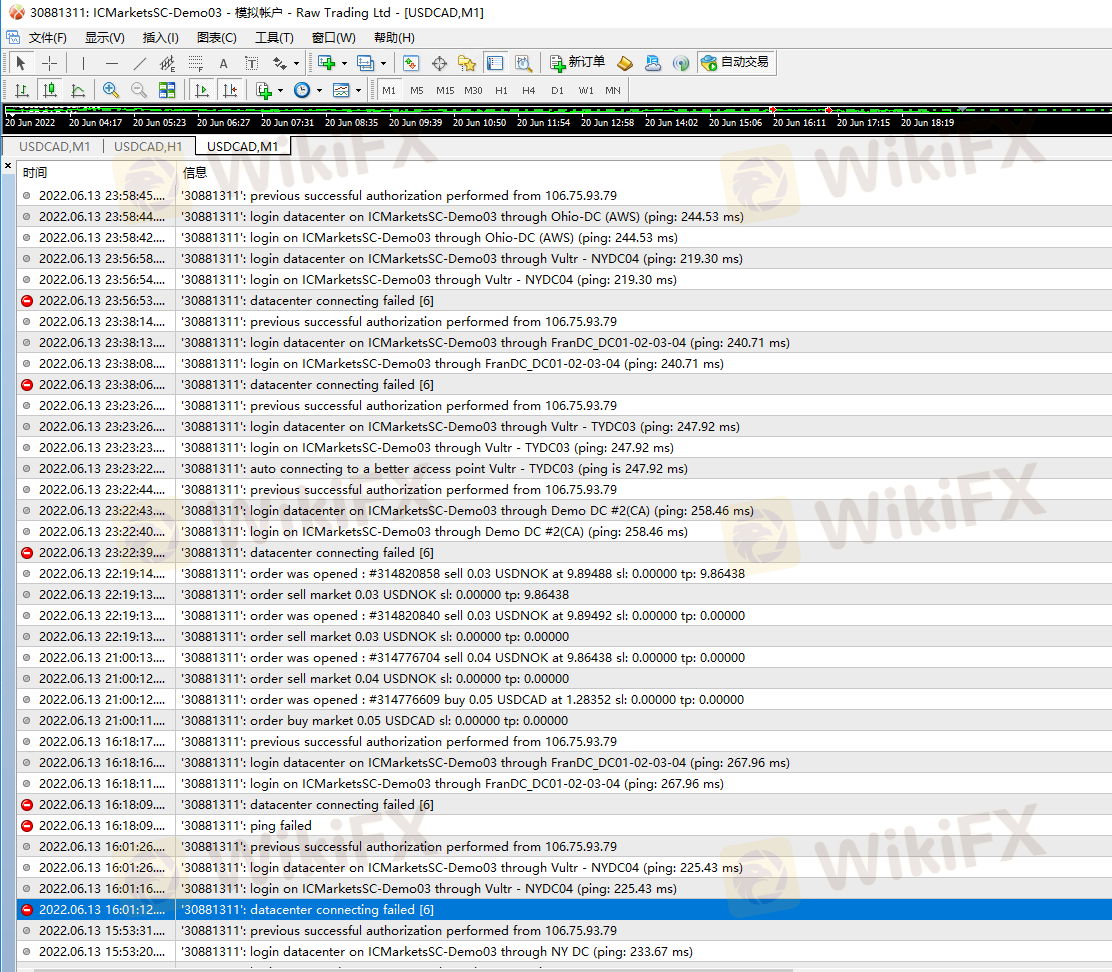Image resolution: width=1112 pixels, height=972 pixels.
Task: Choose the equidistant channel tool
Action: pyautogui.click(x=167, y=63)
